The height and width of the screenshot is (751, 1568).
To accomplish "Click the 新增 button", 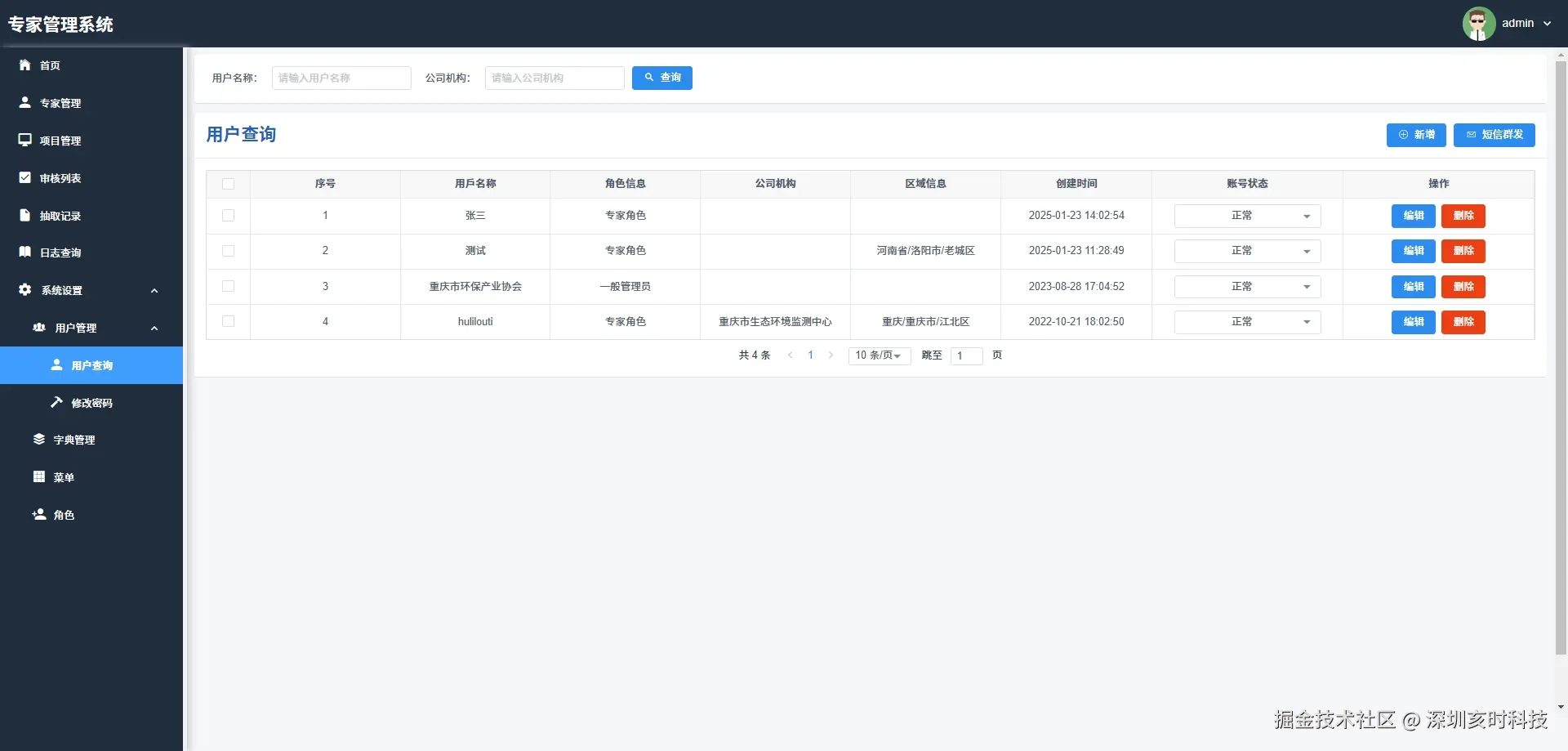I will pyautogui.click(x=1416, y=135).
